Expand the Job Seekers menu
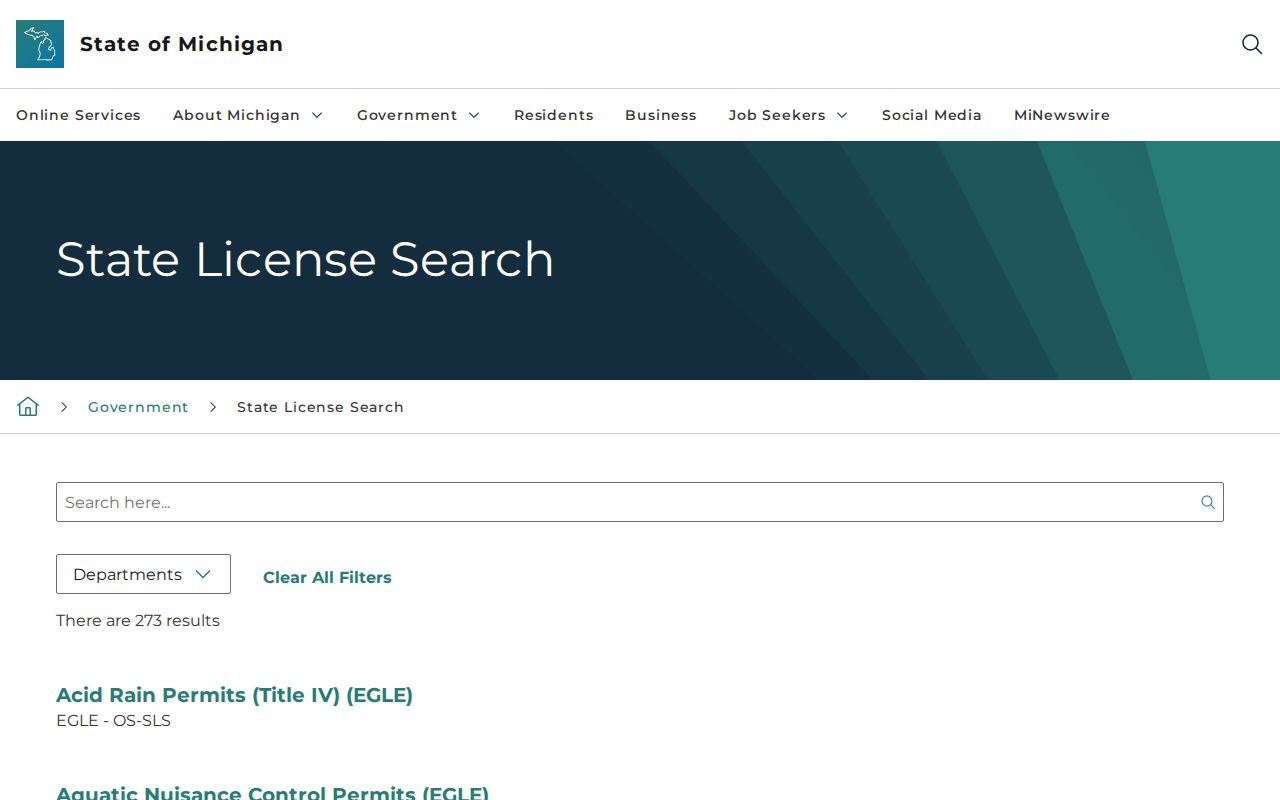This screenshot has height=800, width=1280. click(789, 115)
